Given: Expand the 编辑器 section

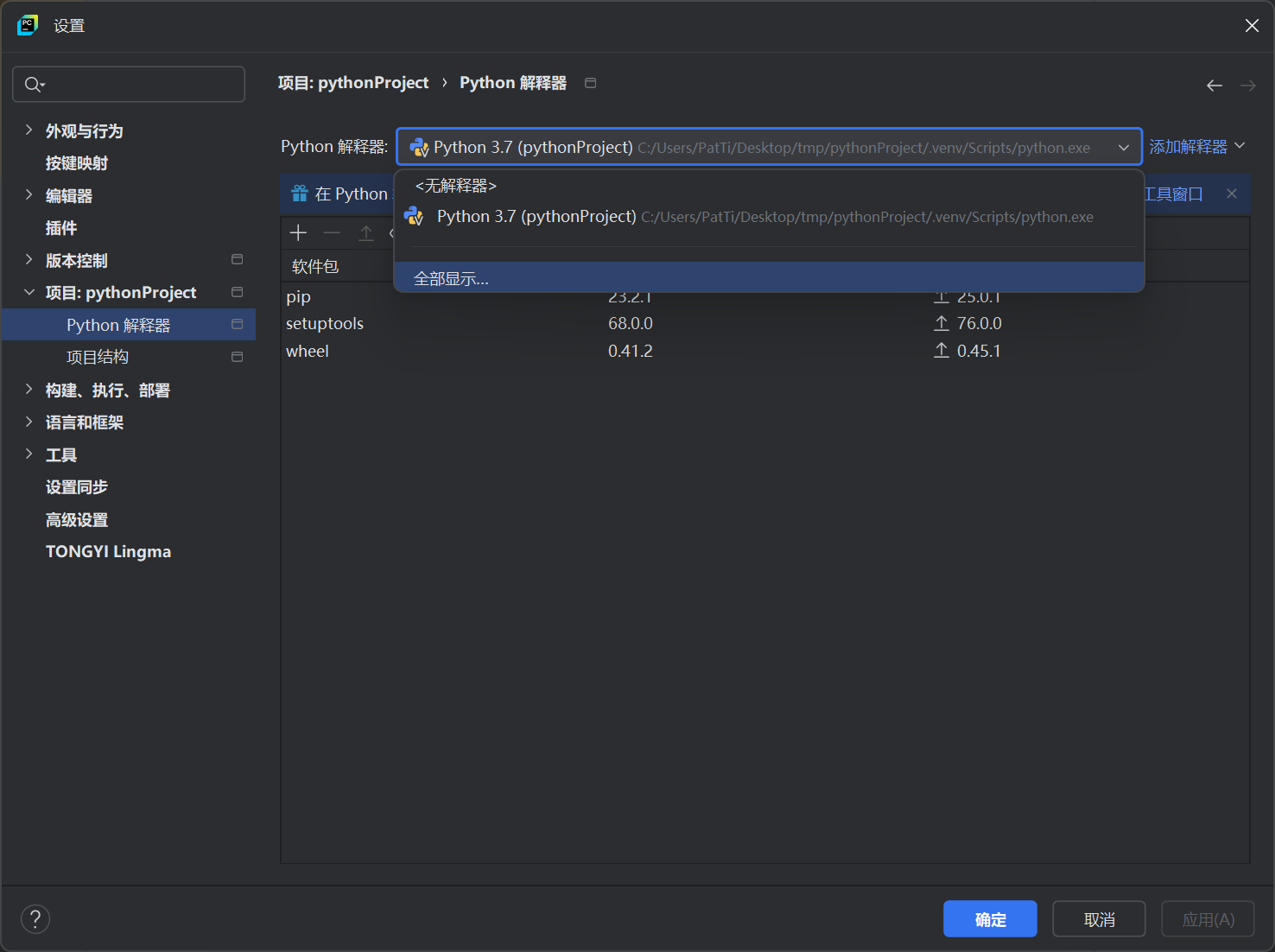Looking at the screenshot, I should pyautogui.click(x=29, y=194).
